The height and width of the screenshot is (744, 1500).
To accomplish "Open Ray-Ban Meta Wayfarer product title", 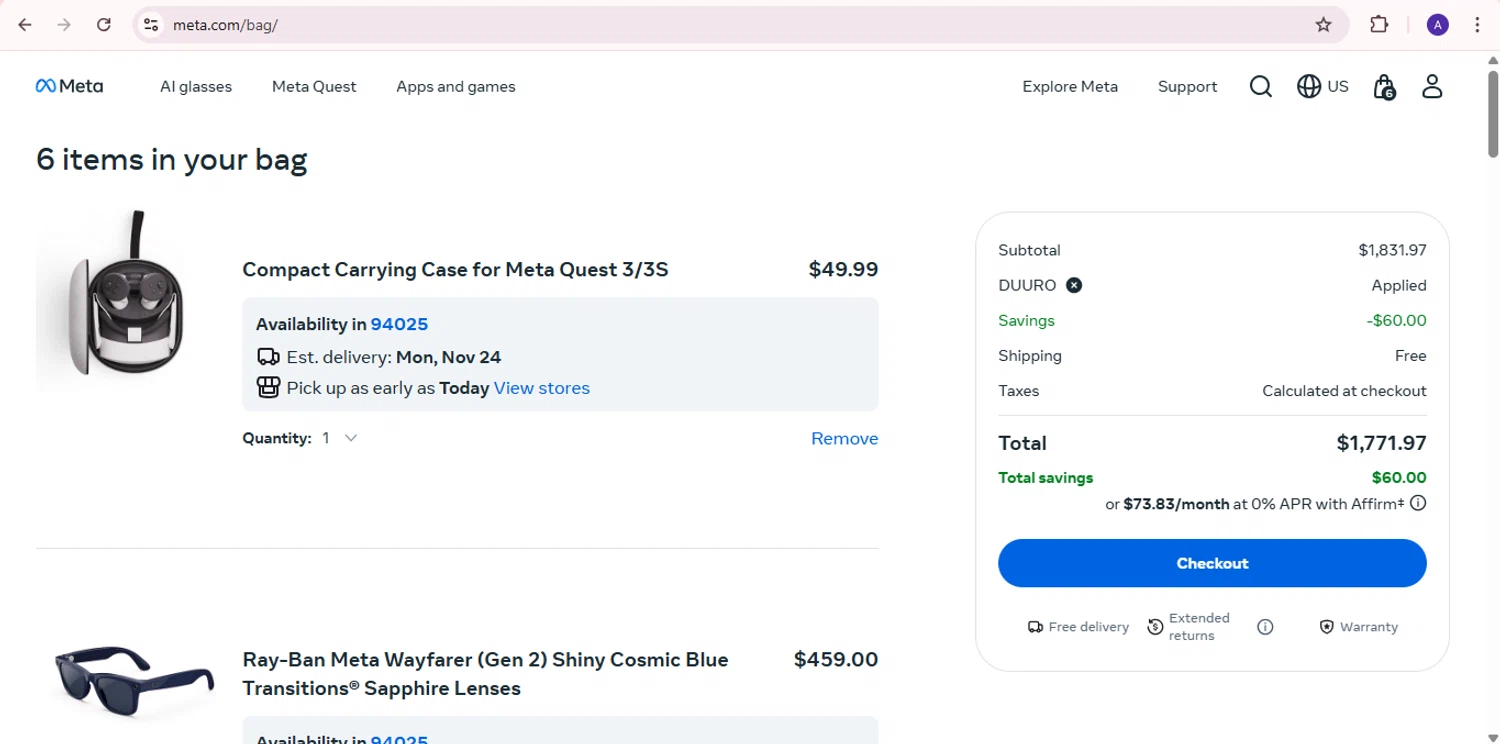I will (486, 674).
